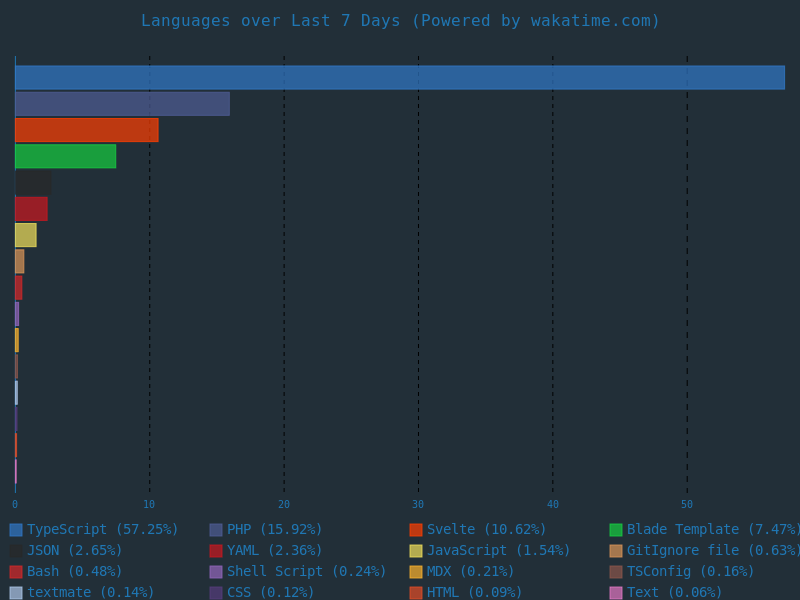This screenshot has height=600, width=800.
Task: Select the "YAML (2.36%)" legend label
Action: [274, 551]
